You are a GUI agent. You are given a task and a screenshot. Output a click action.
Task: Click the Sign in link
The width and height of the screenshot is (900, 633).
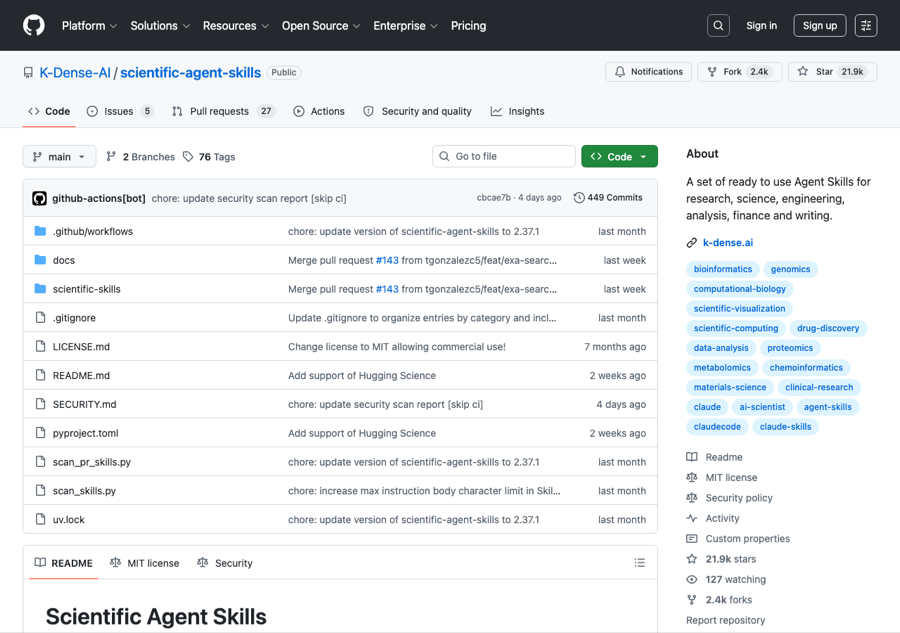click(x=761, y=26)
